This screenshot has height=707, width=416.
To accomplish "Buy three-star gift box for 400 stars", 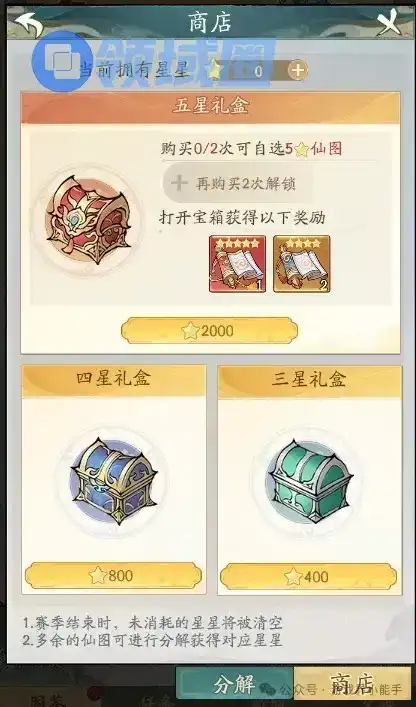I will (x=309, y=576).
